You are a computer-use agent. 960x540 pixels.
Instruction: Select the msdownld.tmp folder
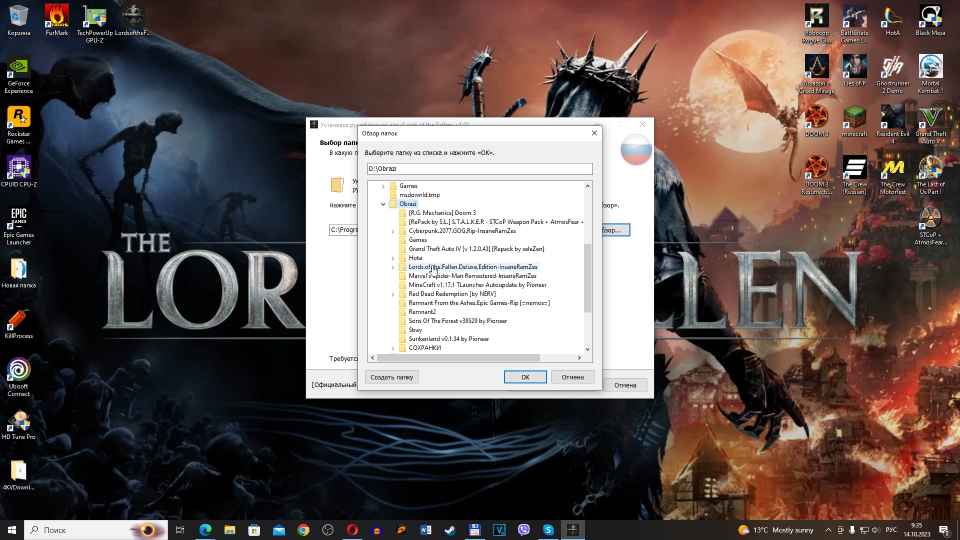pyautogui.click(x=419, y=195)
